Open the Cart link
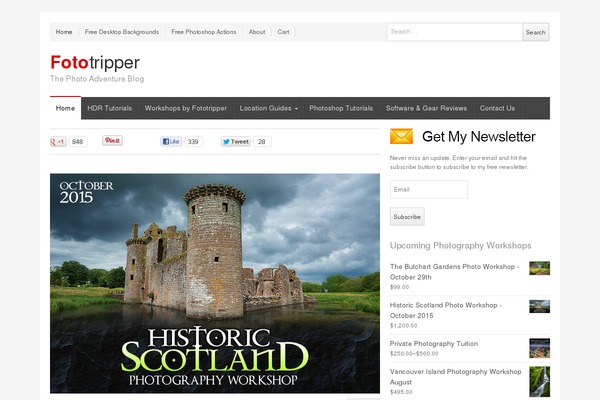The height and width of the screenshot is (400, 600). (x=283, y=32)
